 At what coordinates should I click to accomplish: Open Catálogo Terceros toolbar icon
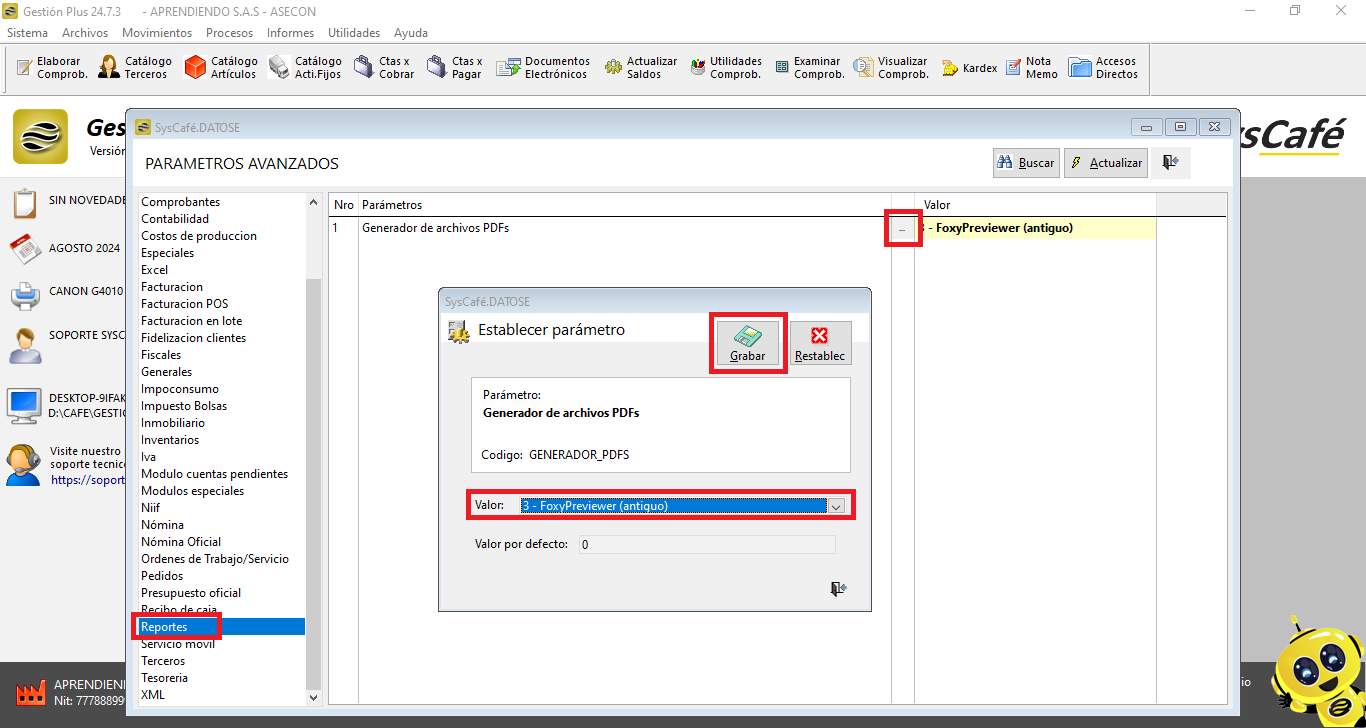click(136, 68)
